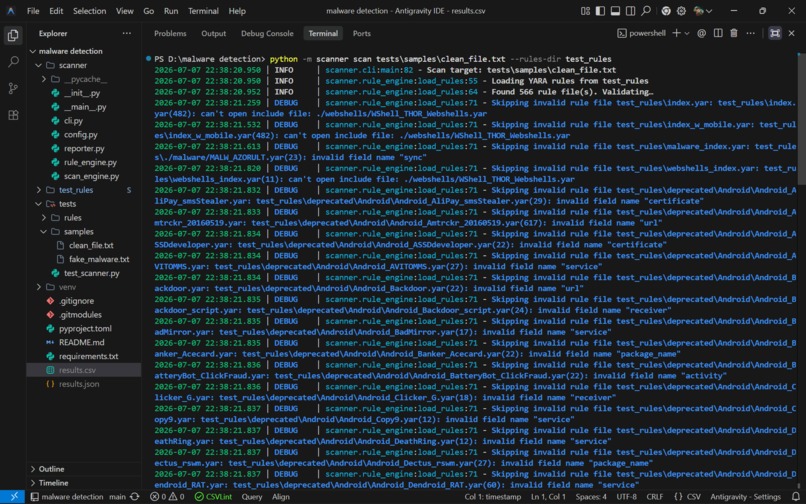Viewport: 806px width, 504px height.
Task: Open README.md file
Action: (x=84, y=343)
